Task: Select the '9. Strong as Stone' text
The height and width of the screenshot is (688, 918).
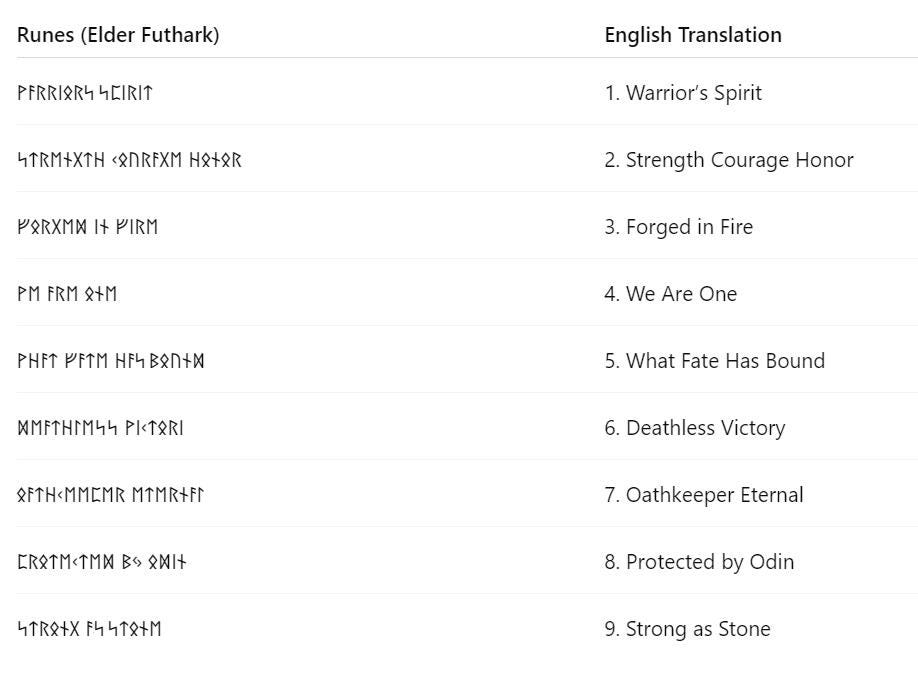Action: click(x=687, y=629)
